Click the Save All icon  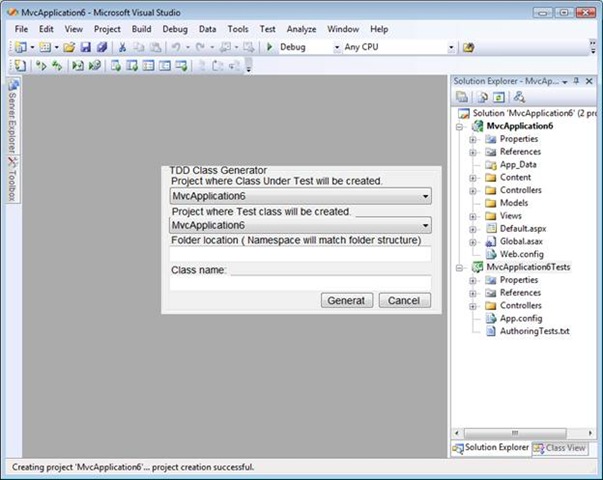pos(102,47)
